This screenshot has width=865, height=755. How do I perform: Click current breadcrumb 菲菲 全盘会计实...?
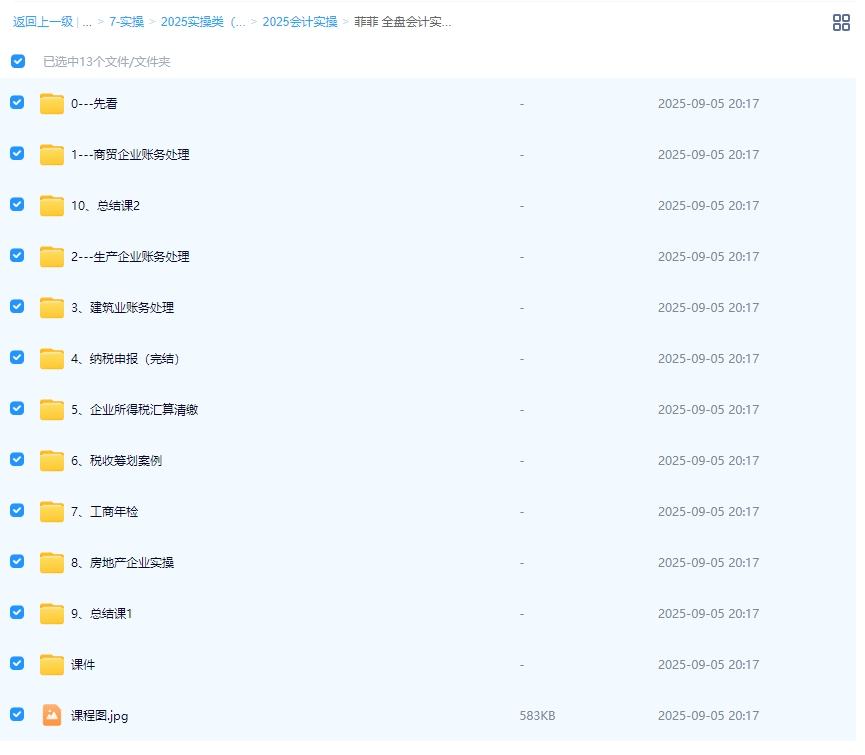(403, 22)
